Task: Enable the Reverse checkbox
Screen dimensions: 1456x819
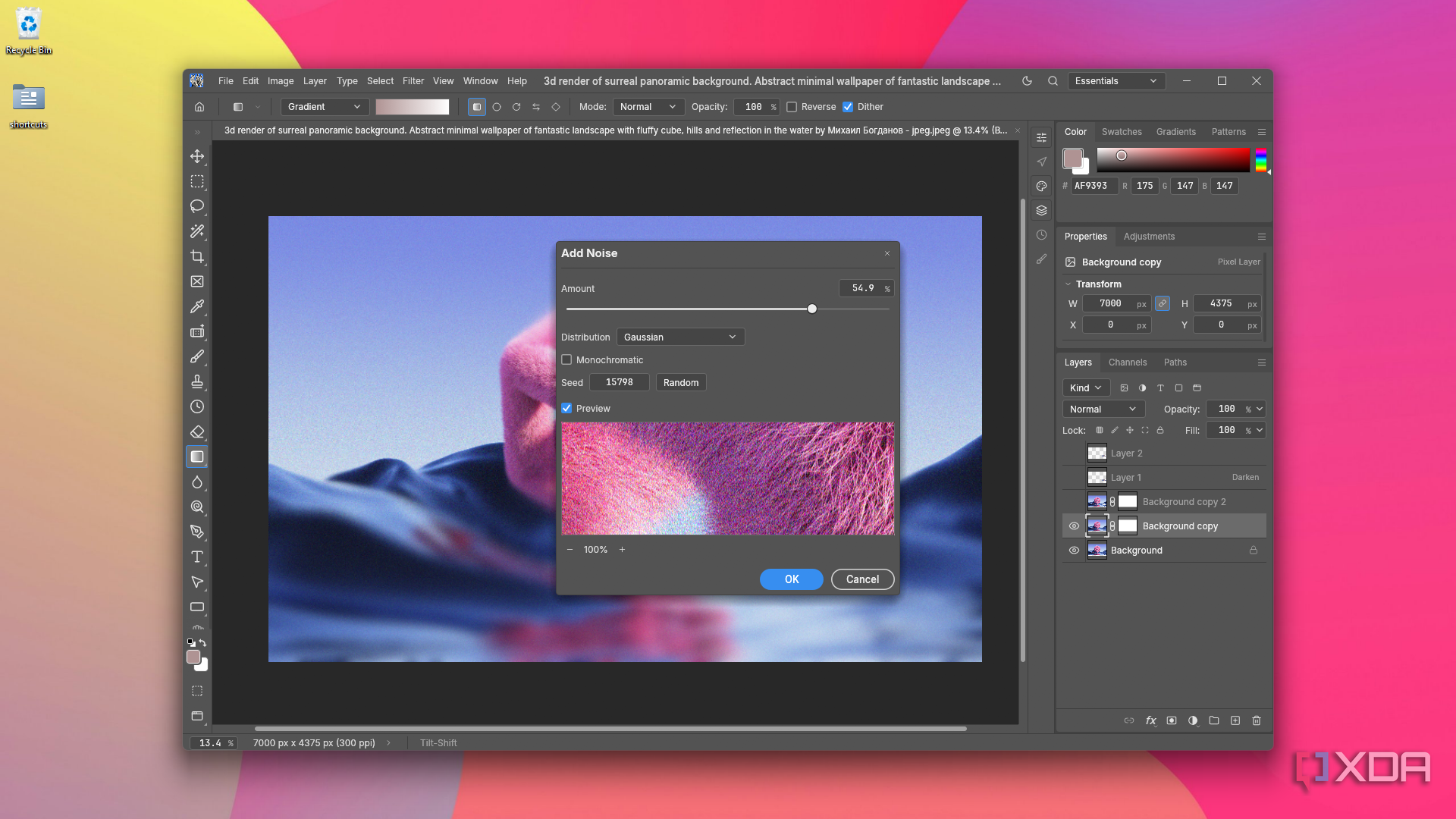Action: (x=792, y=107)
